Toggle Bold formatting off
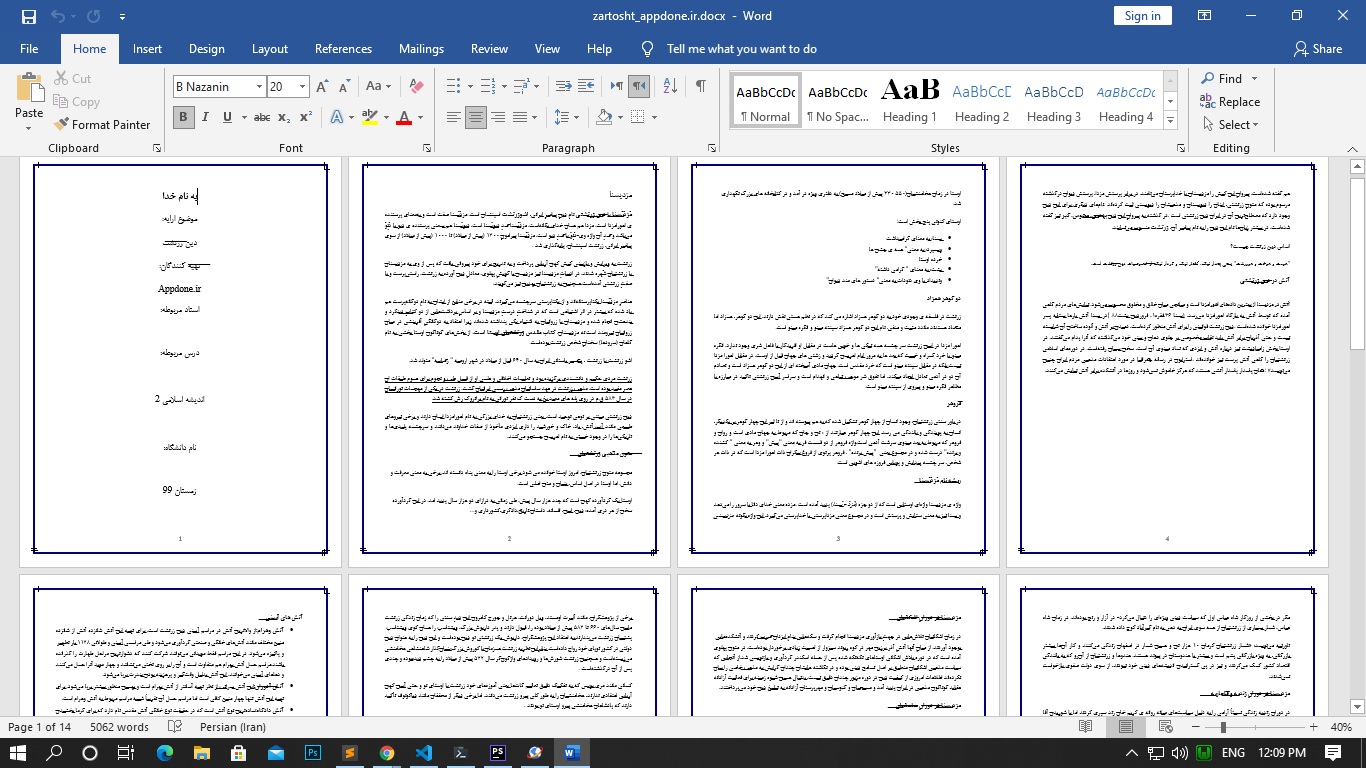Screen dimensions: 1366x768 [183, 118]
